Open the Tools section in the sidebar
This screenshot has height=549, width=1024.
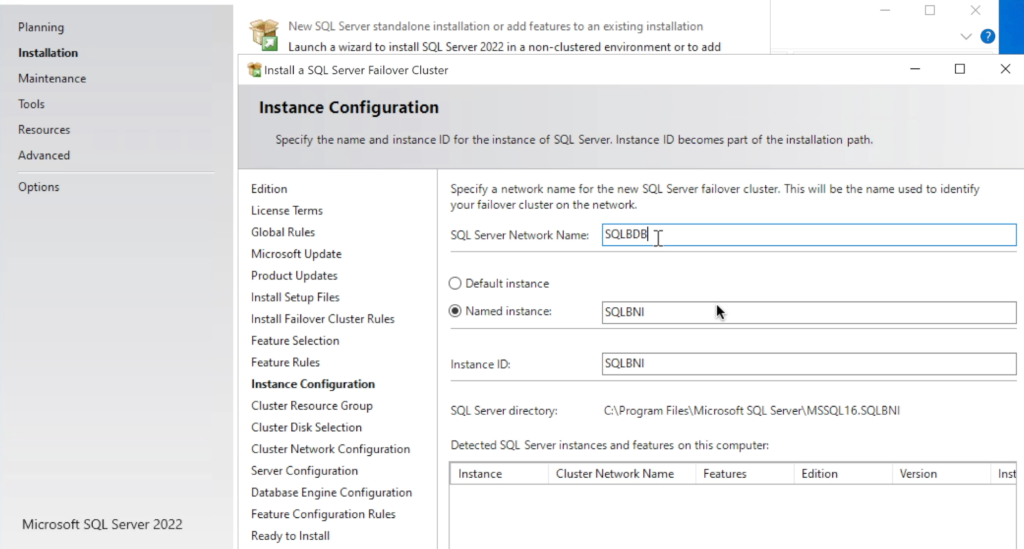(x=31, y=104)
